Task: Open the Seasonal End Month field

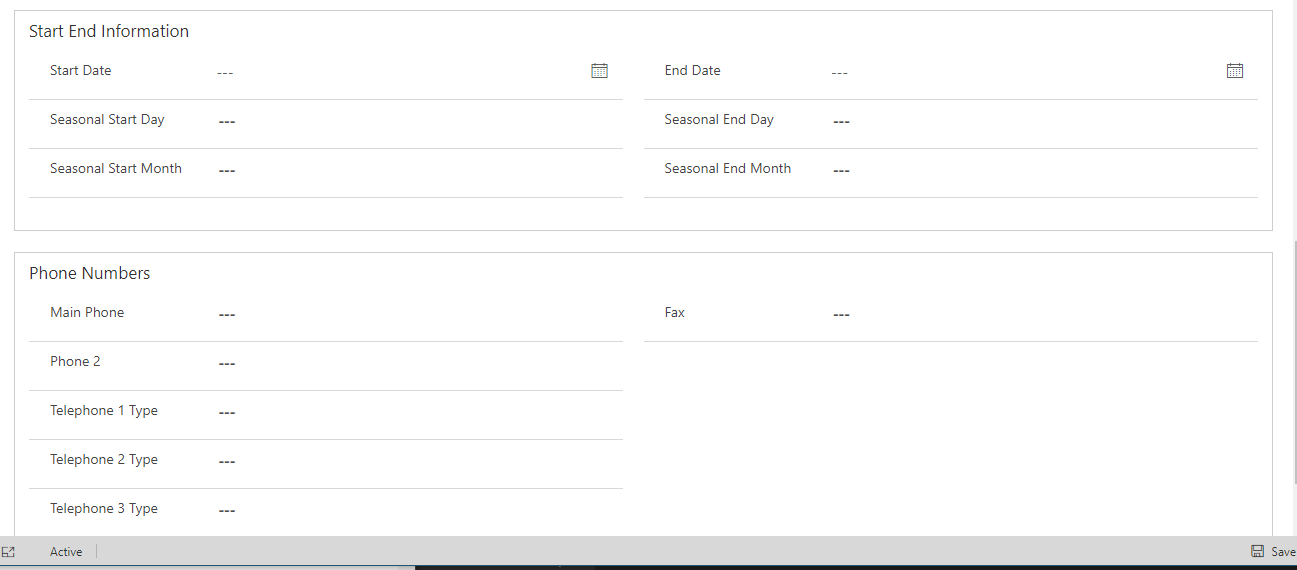Action: (x=1041, y=170)
